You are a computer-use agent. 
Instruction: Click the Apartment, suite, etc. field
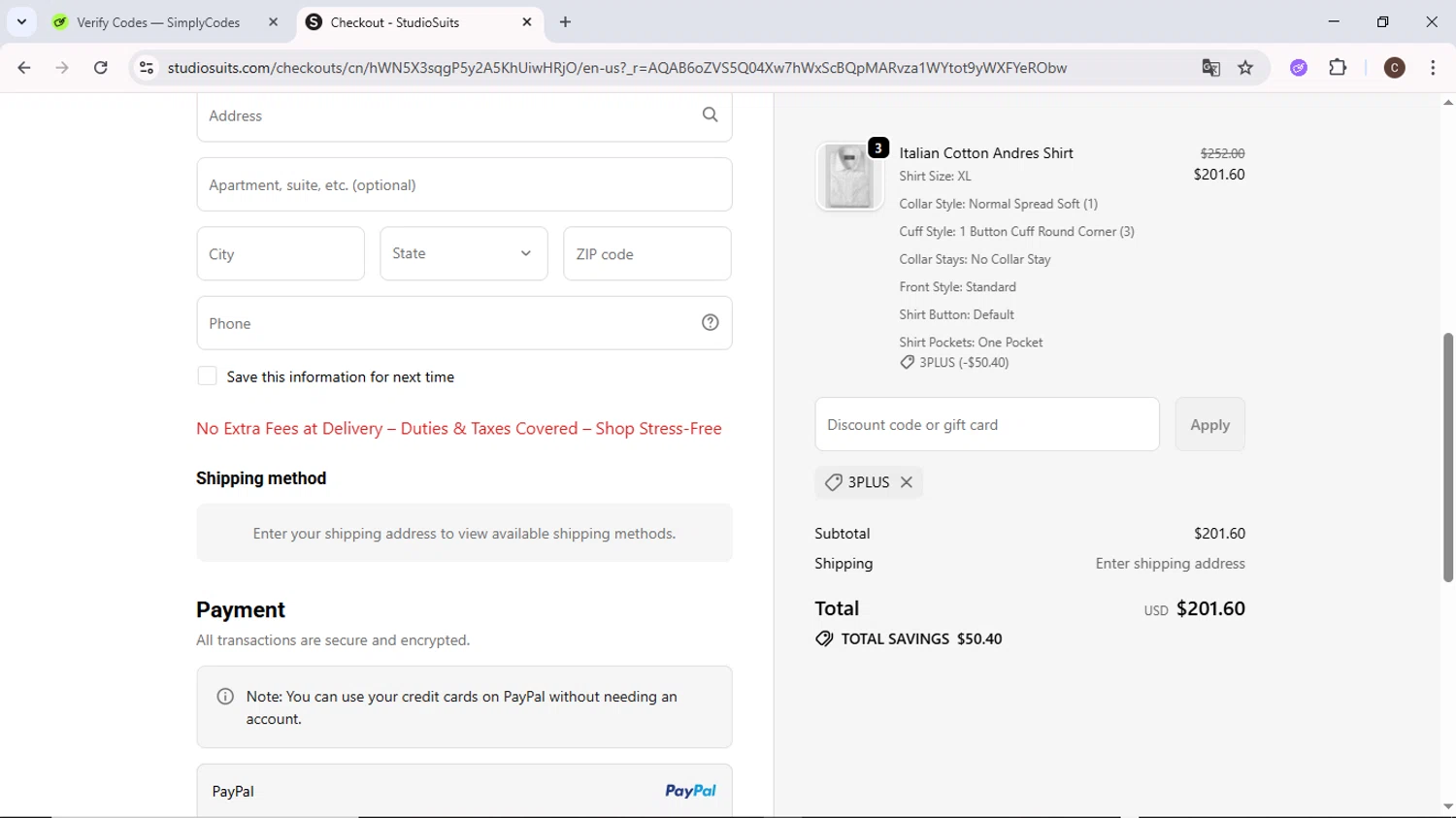click(x=464, y=184)
